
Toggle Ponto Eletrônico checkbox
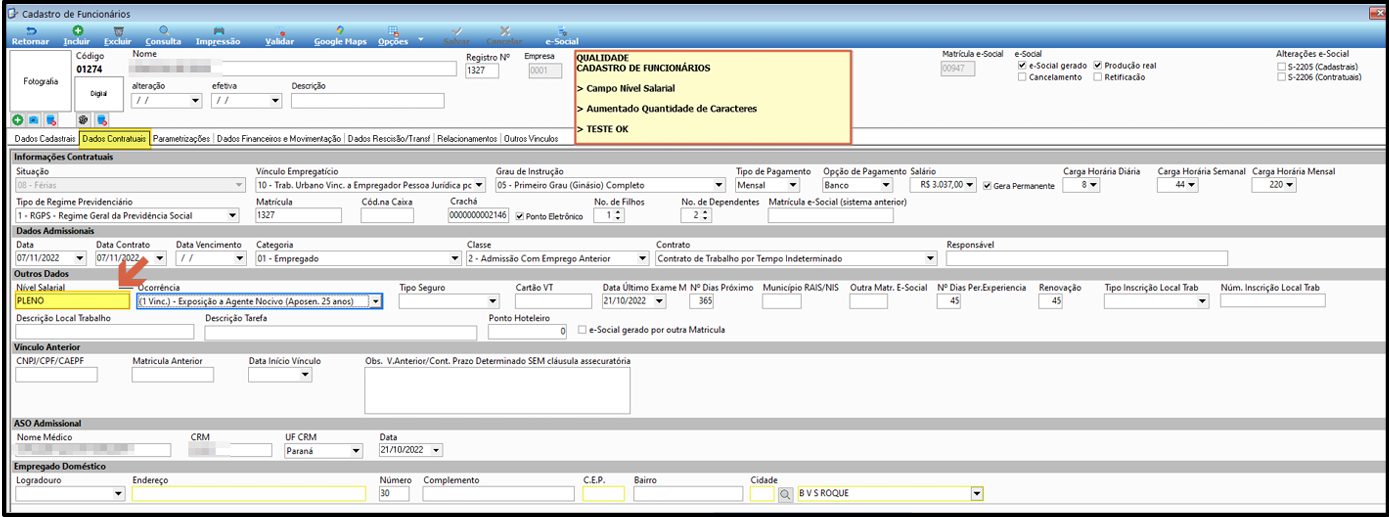click(519, 216)
